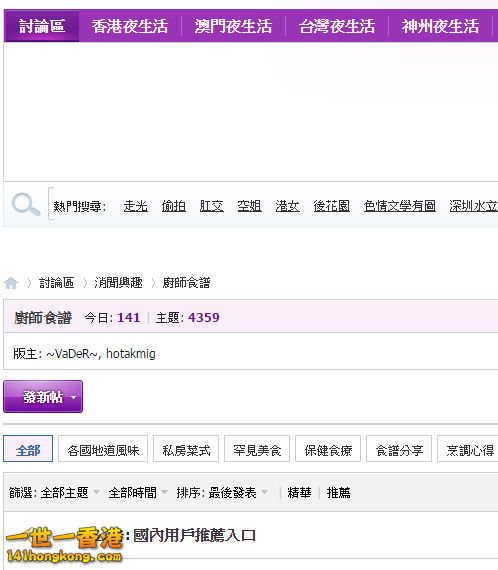Open 廚師食譜 breadcrumb link
The width and height of the screenshot is (498, 570).
186,283
